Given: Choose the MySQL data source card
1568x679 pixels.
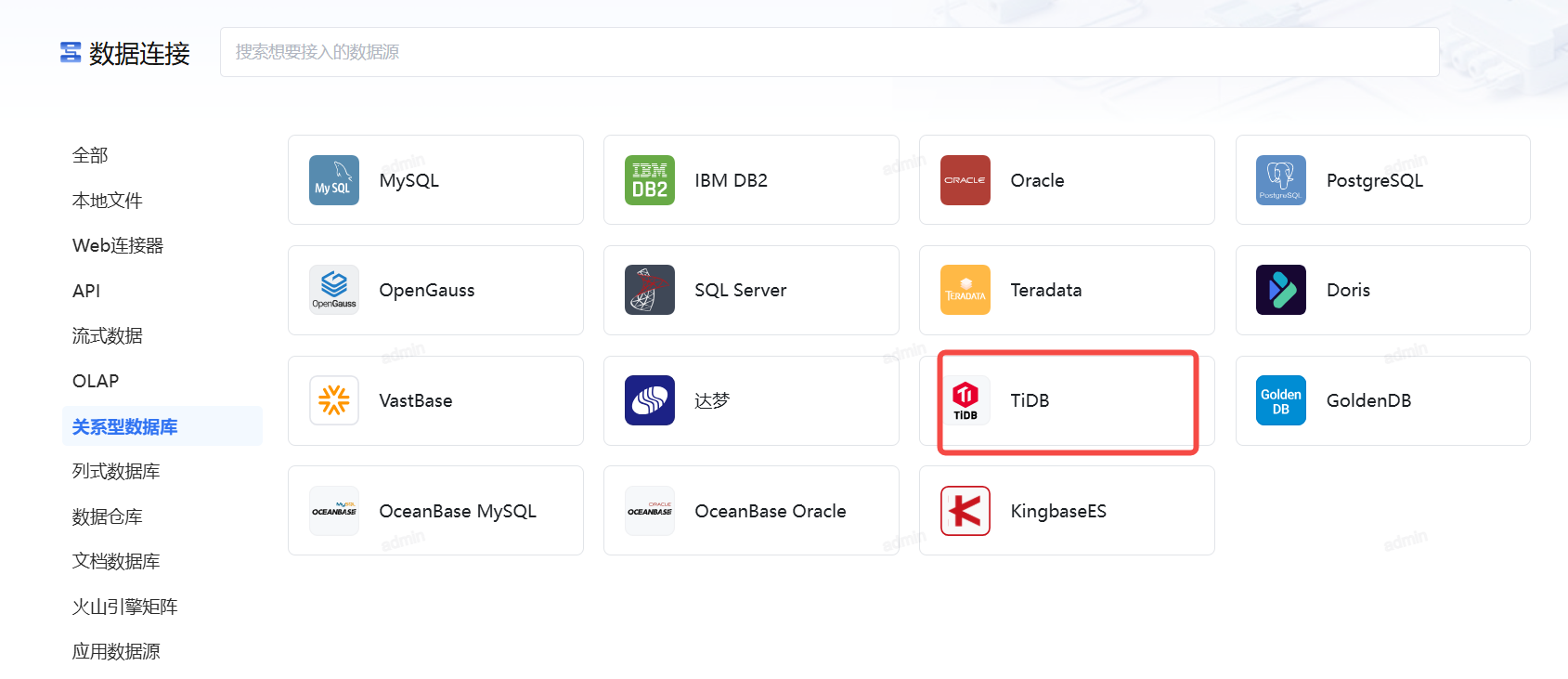Looking at the screenshot, I should tap(435, 180).
